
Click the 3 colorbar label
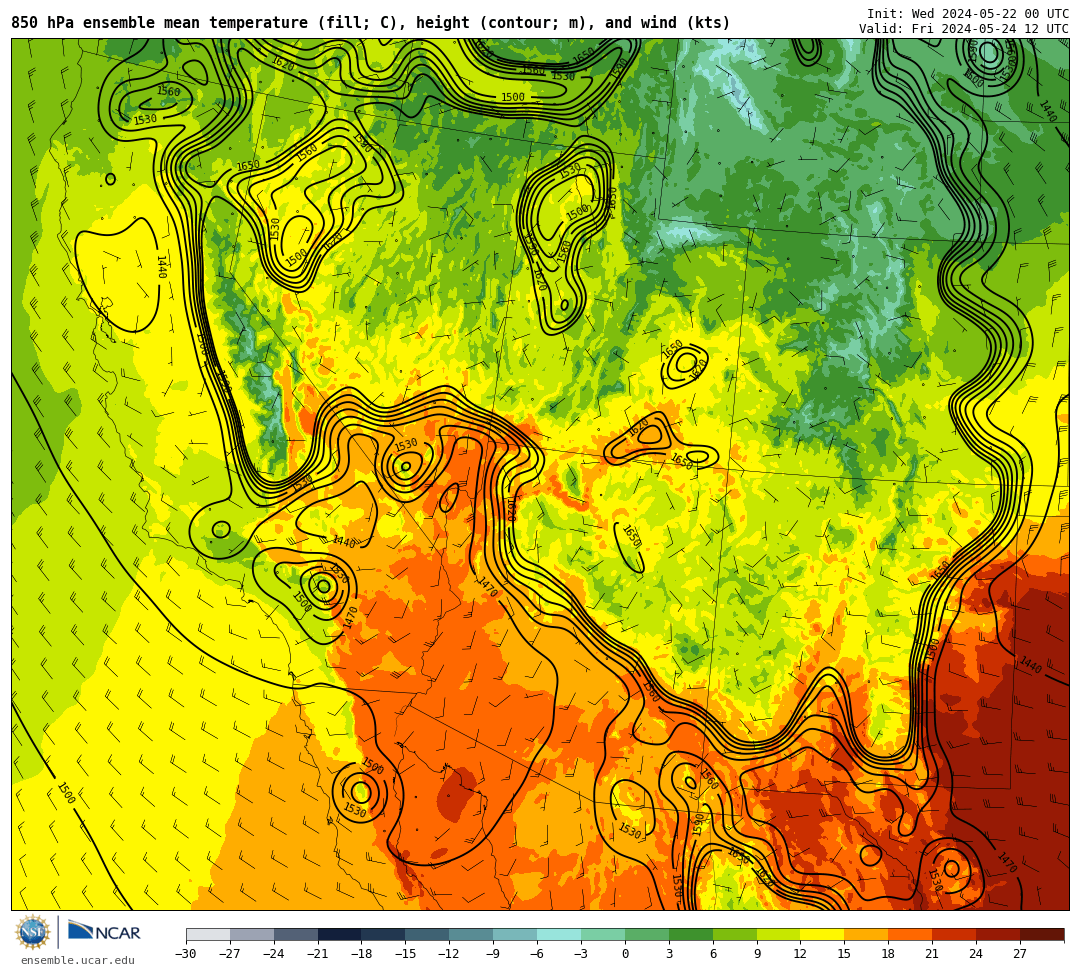669,954
